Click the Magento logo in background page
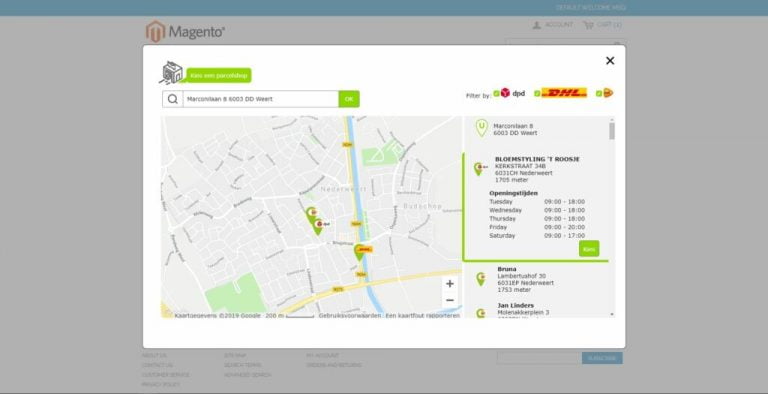Image resolution: width=768 pixels, height=394 pixels. (185, 31)
